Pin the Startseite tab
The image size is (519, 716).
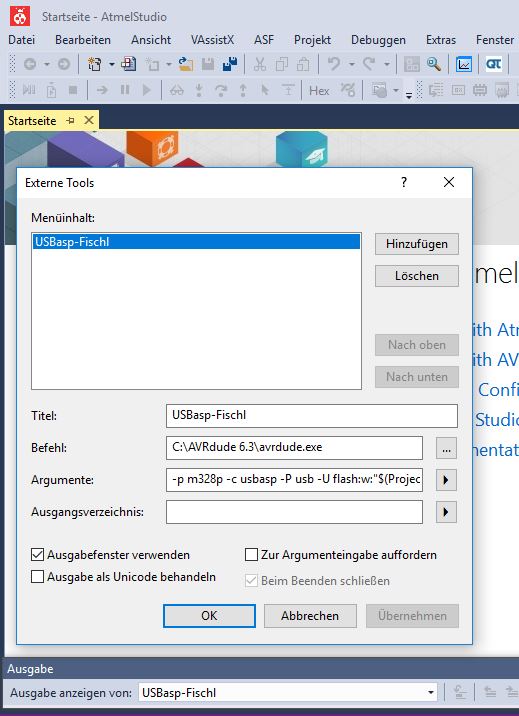70,121
